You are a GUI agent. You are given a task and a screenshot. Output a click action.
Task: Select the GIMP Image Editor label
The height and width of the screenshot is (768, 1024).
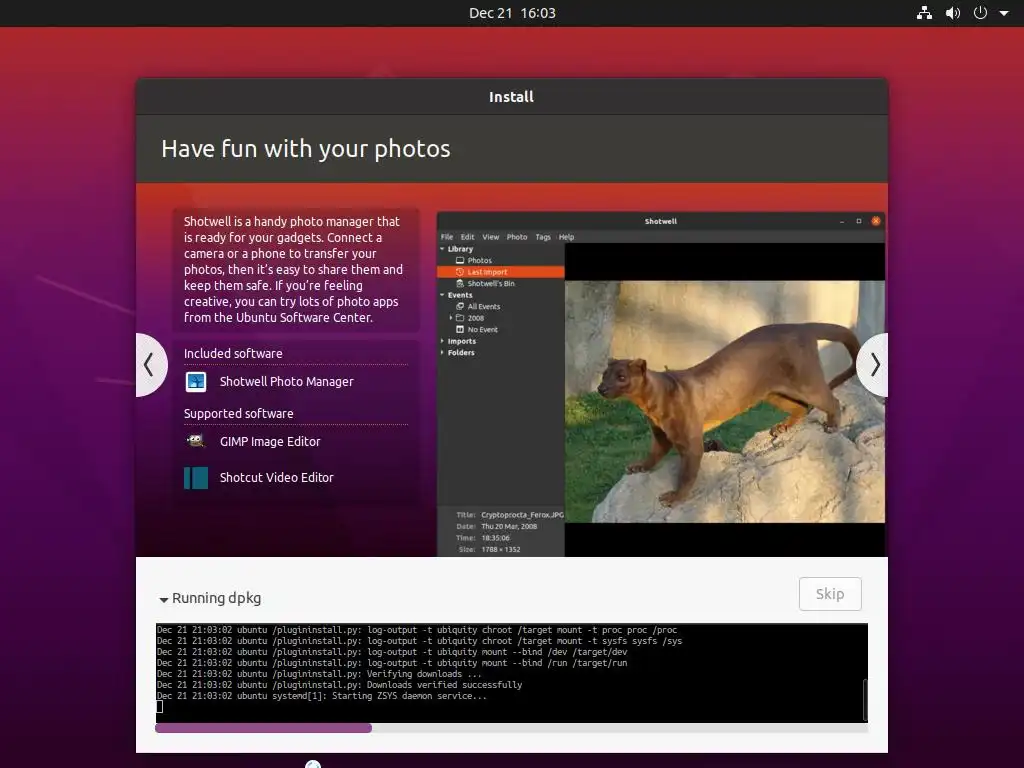(270, 441)
